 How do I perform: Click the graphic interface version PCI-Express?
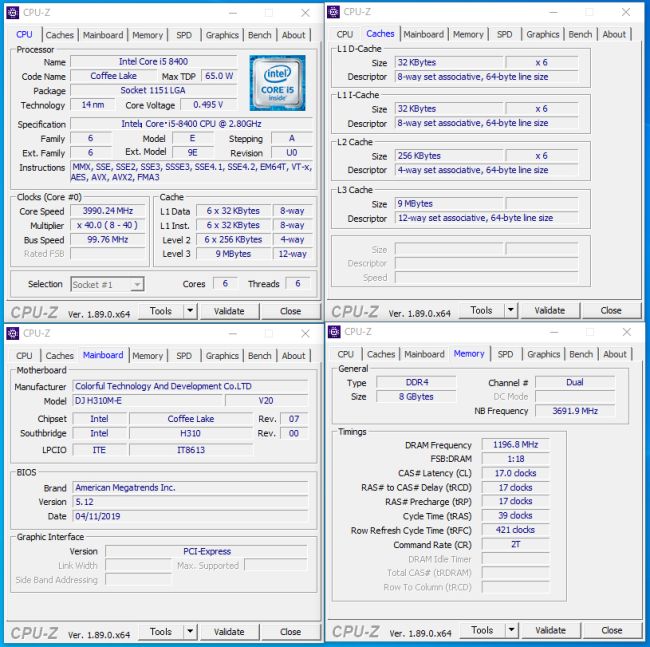[206, 551]
